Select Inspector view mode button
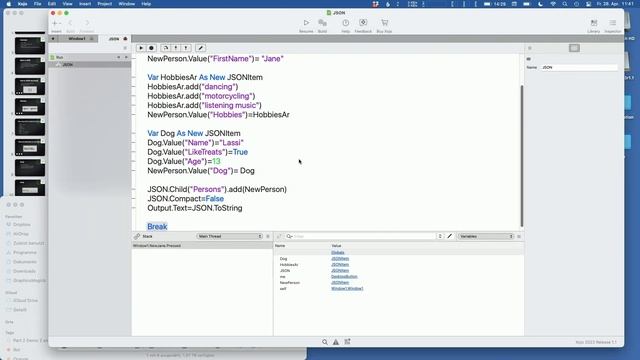The width and height of the screenshot is (640, 360). [574, 48]
